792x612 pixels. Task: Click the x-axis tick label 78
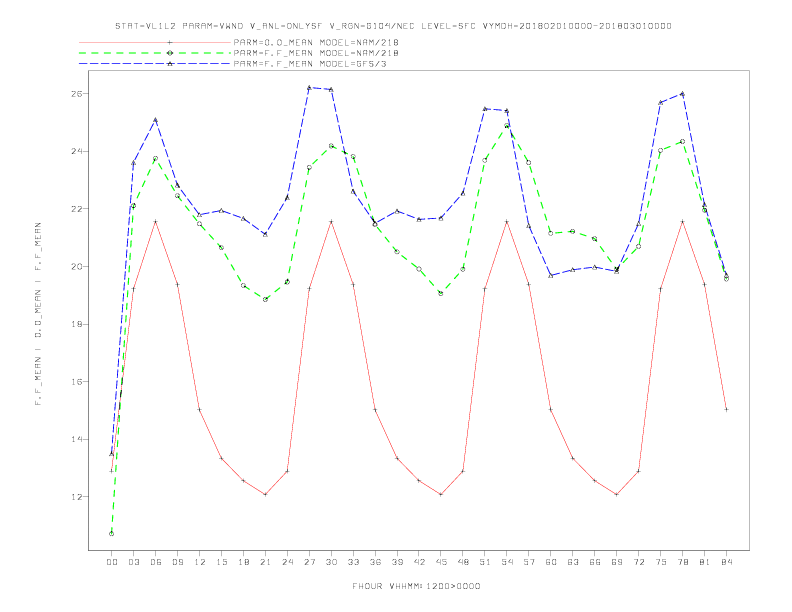click(682, 562)
